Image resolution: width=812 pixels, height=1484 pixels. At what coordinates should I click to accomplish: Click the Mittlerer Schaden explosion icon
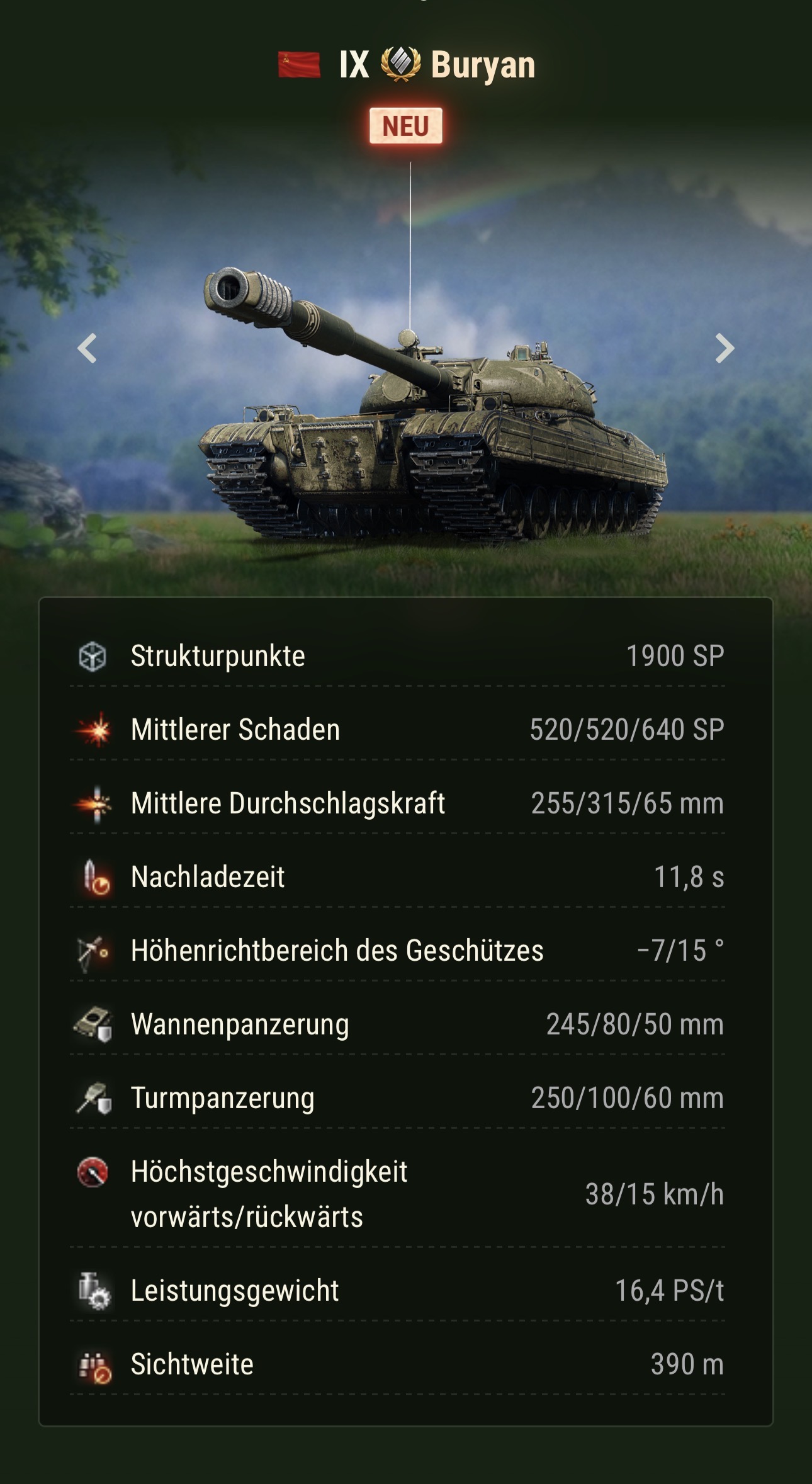coord(93,730)
